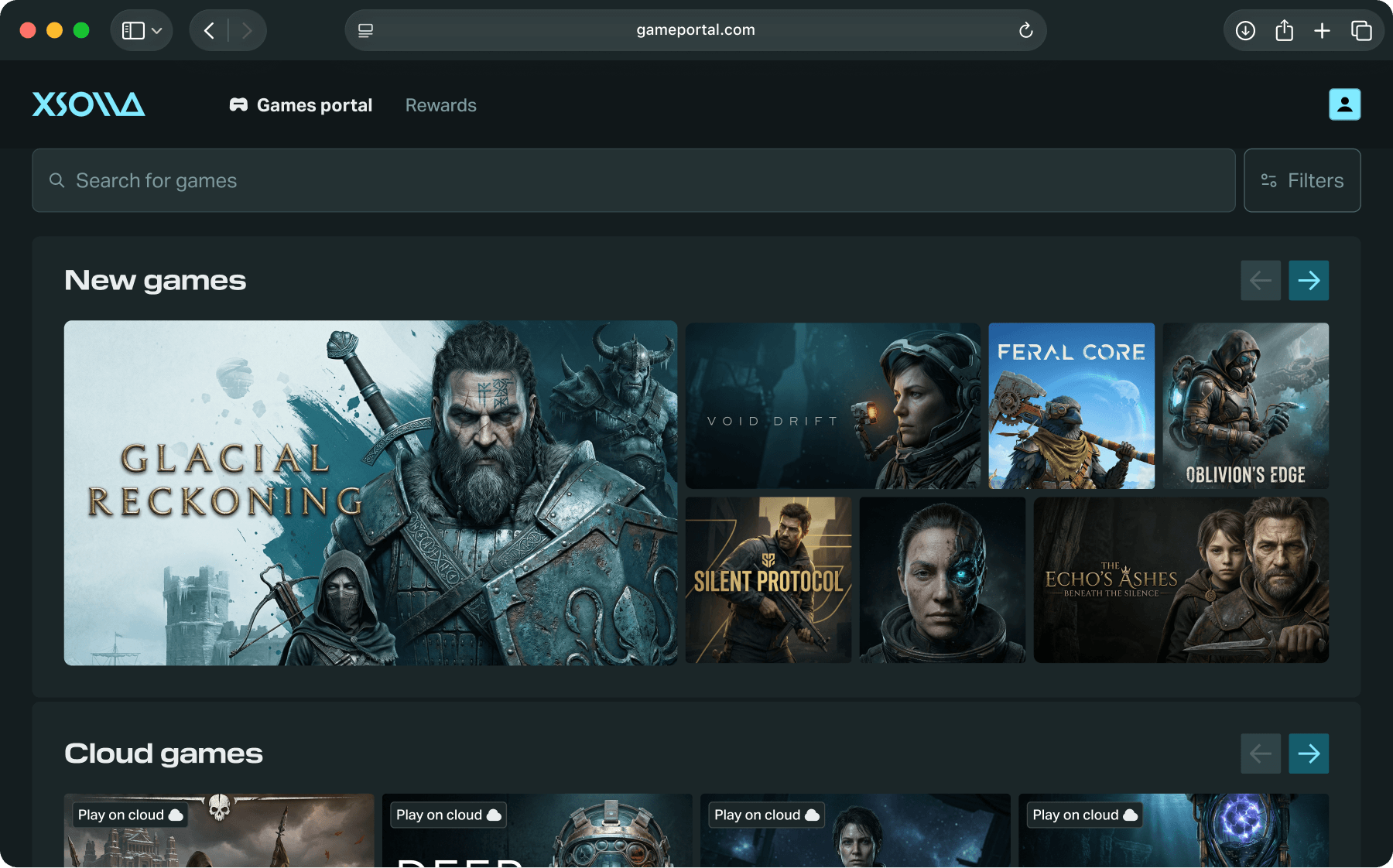The image size is (1393, 868).
Task: Click the share icon in toolbar
Action: pyautogui.click(x=1284, y=31)
